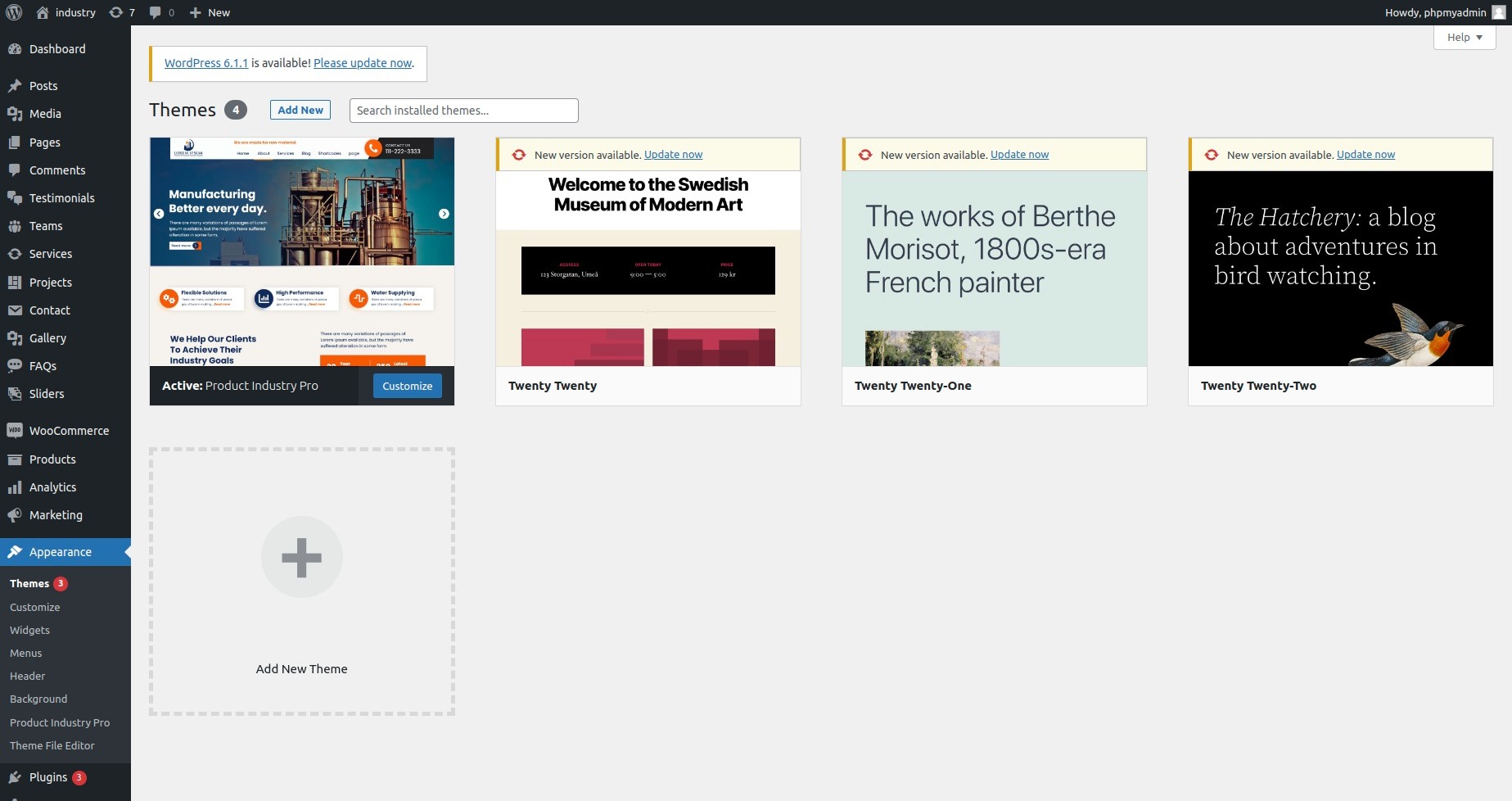Open the Menus submenu item

(x=26, y=654)
